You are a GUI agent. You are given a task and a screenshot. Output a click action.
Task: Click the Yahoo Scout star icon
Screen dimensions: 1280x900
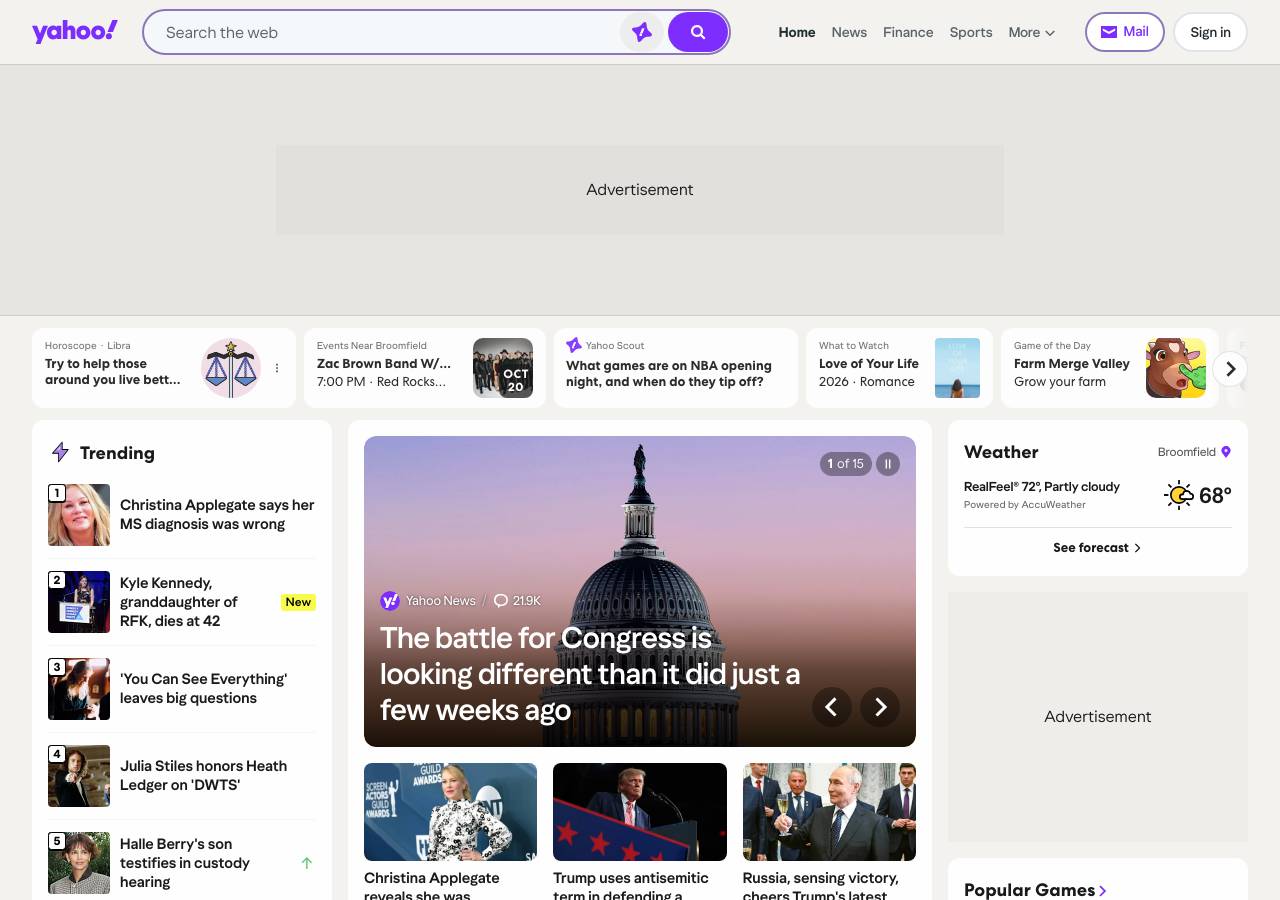point(574,345)
